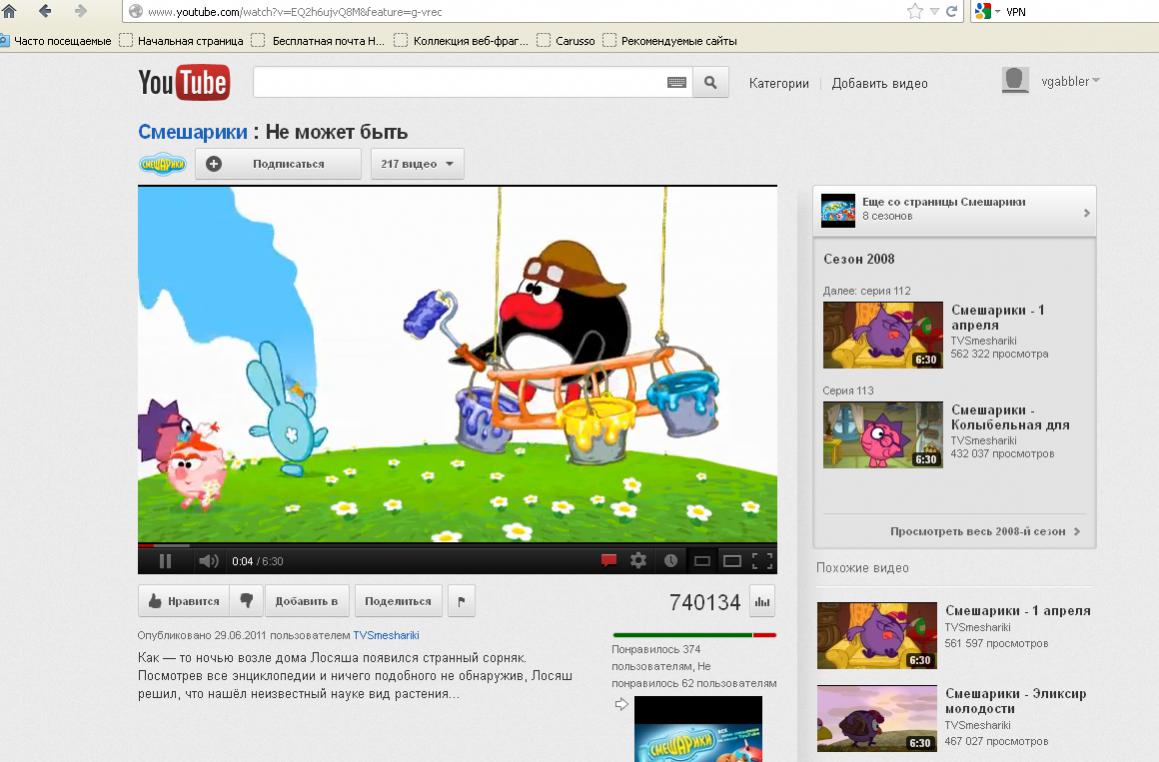Click the vgabbler user avatar
The image size is (1159, 762).
[x=1016, y=80]
